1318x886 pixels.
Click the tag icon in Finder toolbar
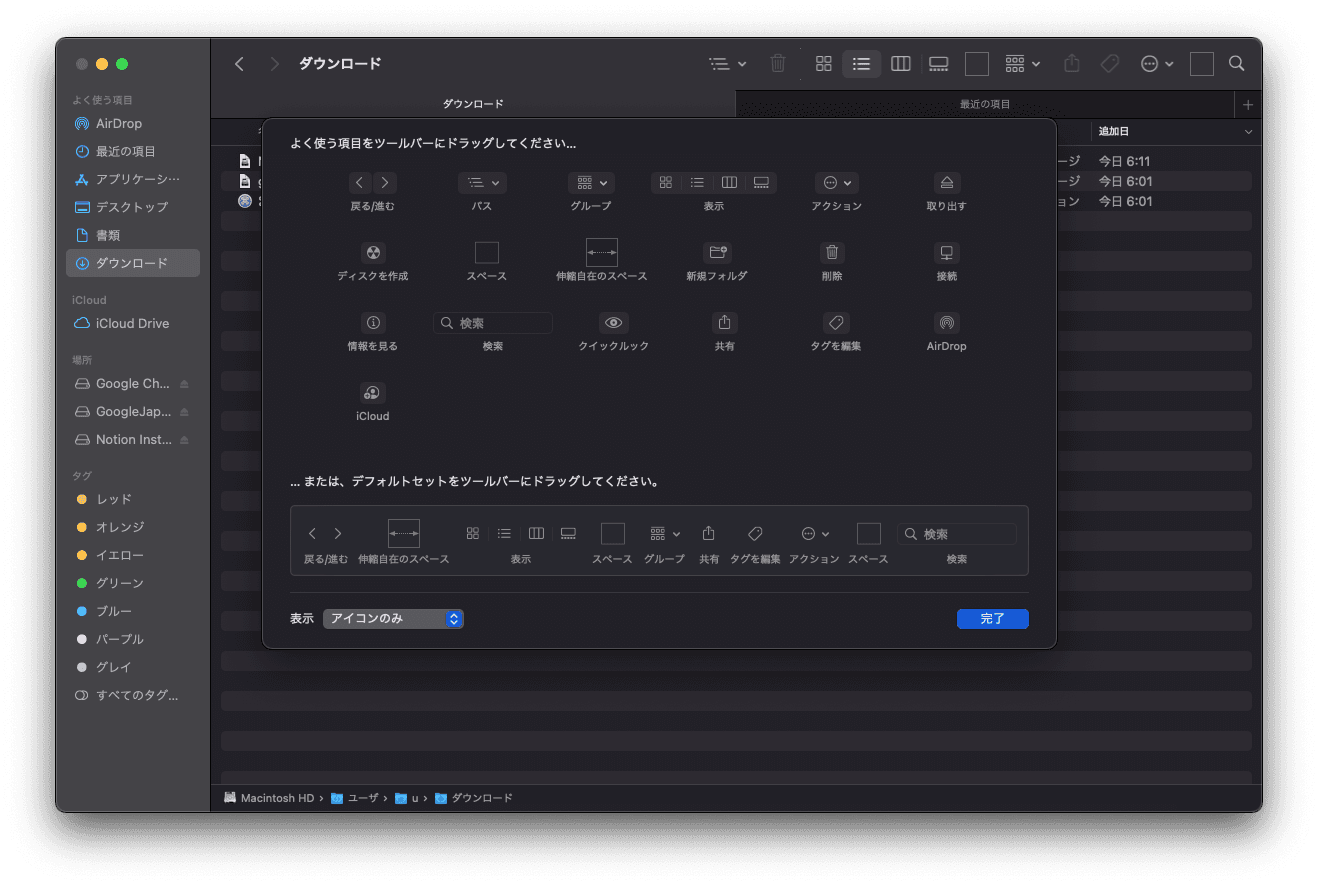pos(1110,64)
